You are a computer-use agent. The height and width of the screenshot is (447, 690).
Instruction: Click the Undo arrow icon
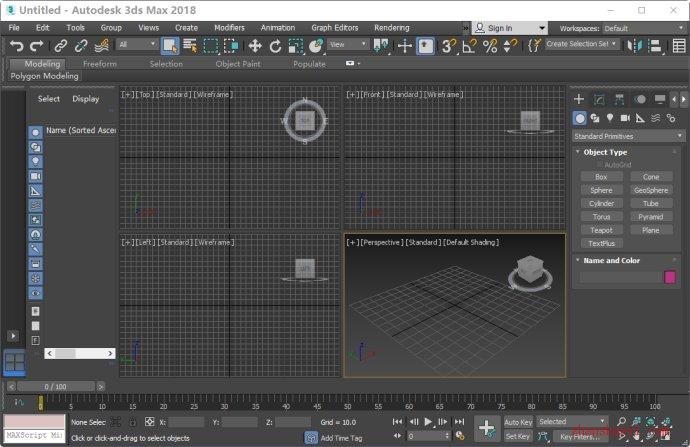click(x=16, y=46)
